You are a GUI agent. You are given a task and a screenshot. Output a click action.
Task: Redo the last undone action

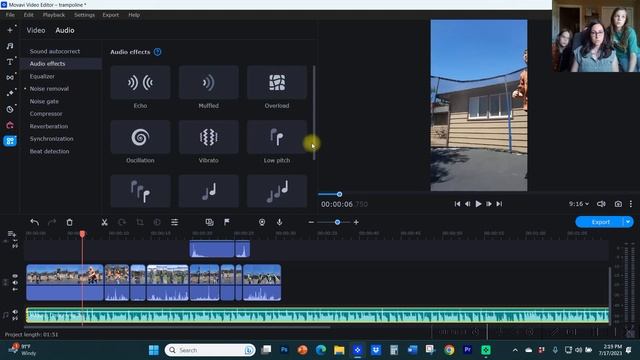tap(52, 222)
